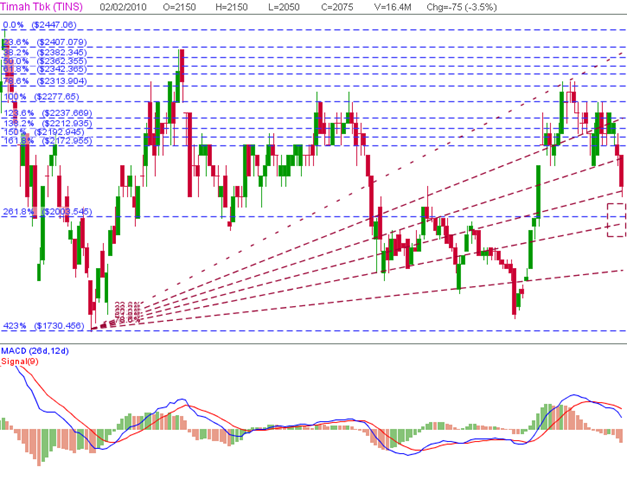627x480 pixels.
Task: Select the 38.2% ($2382.345) Fibonacci label
Action: click(45, 52)
